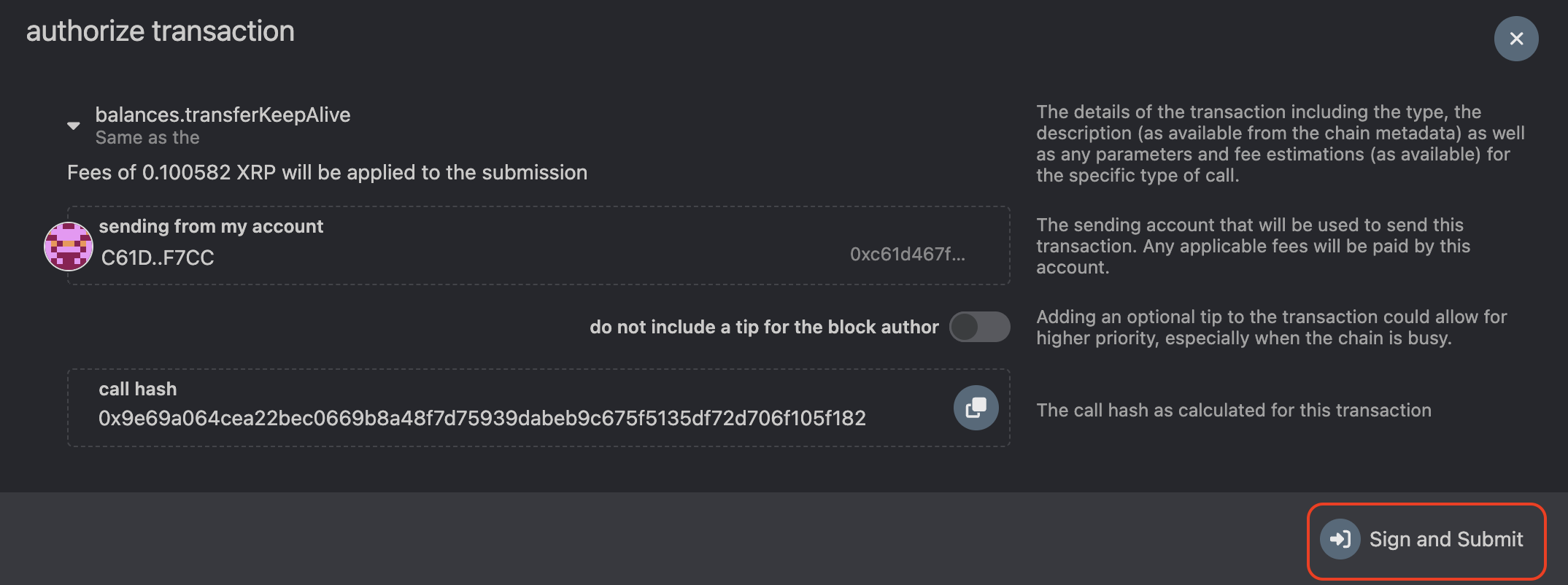Screen dimensions: 1568x585
Task: Click the "authorize transaction" dialog title
Action: click(x=161, y=31)
